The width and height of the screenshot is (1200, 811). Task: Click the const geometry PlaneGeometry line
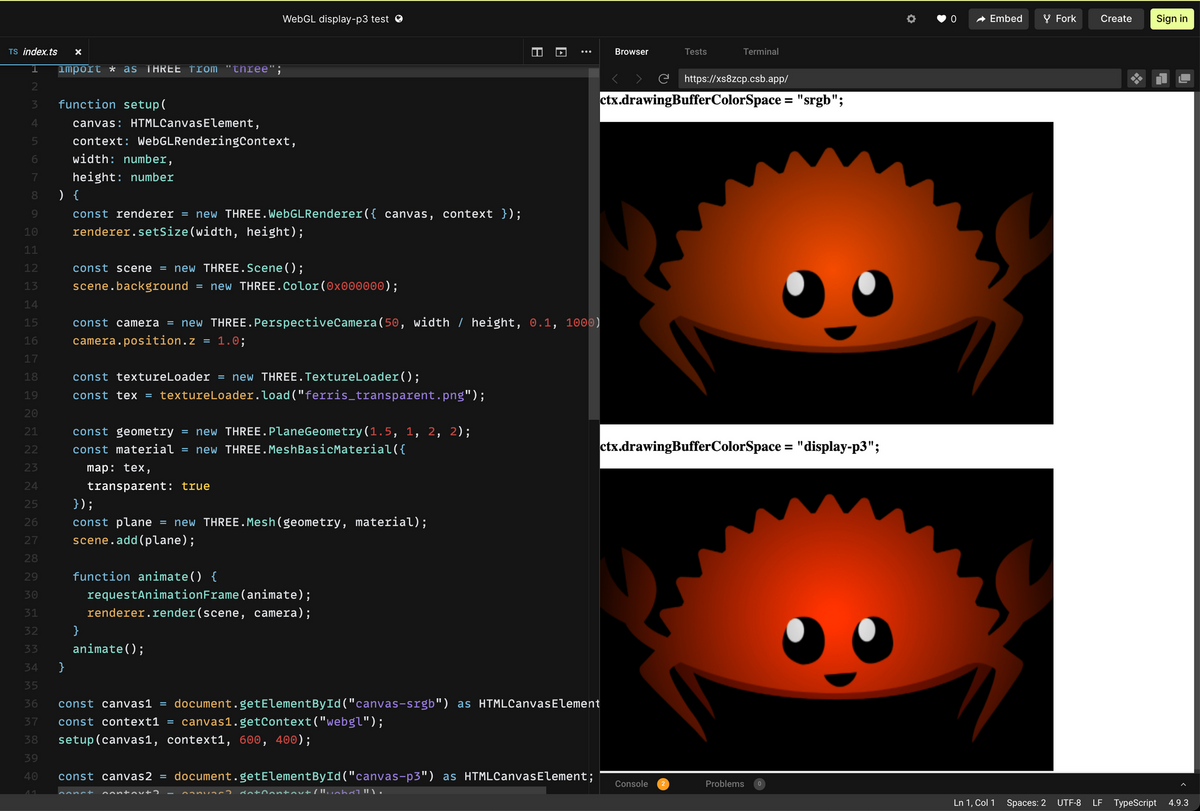[271, 431]
